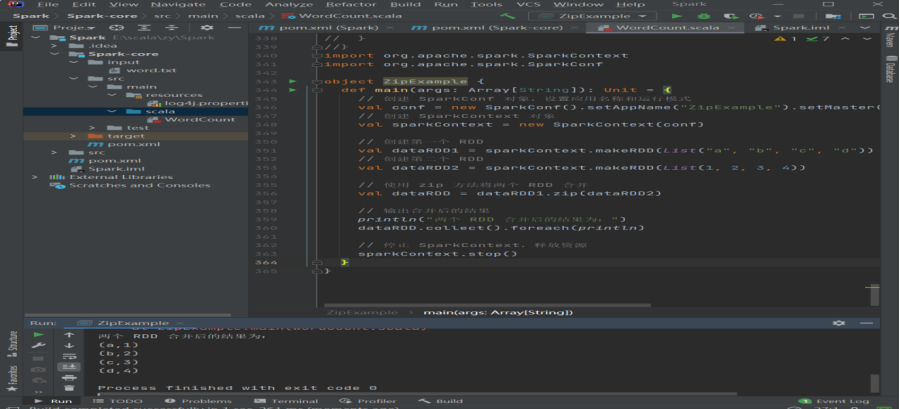Viewport: 900px width, 409px height.
Task: Open the VCS menu
Action: point(528,5)
